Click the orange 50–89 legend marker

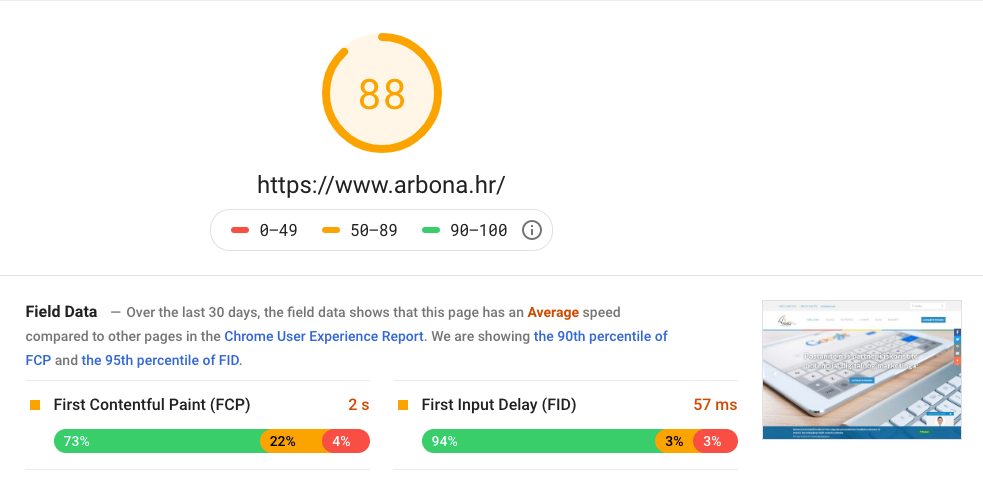point(330,230)
